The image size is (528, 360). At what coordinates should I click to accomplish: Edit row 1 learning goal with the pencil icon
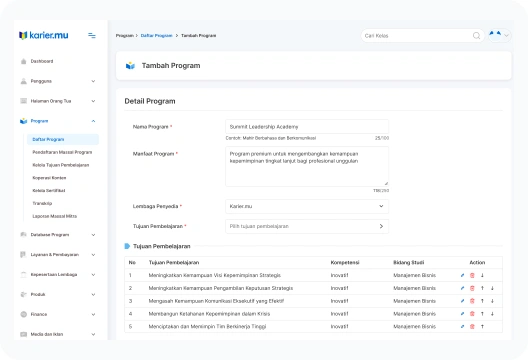tap(462, 275)
